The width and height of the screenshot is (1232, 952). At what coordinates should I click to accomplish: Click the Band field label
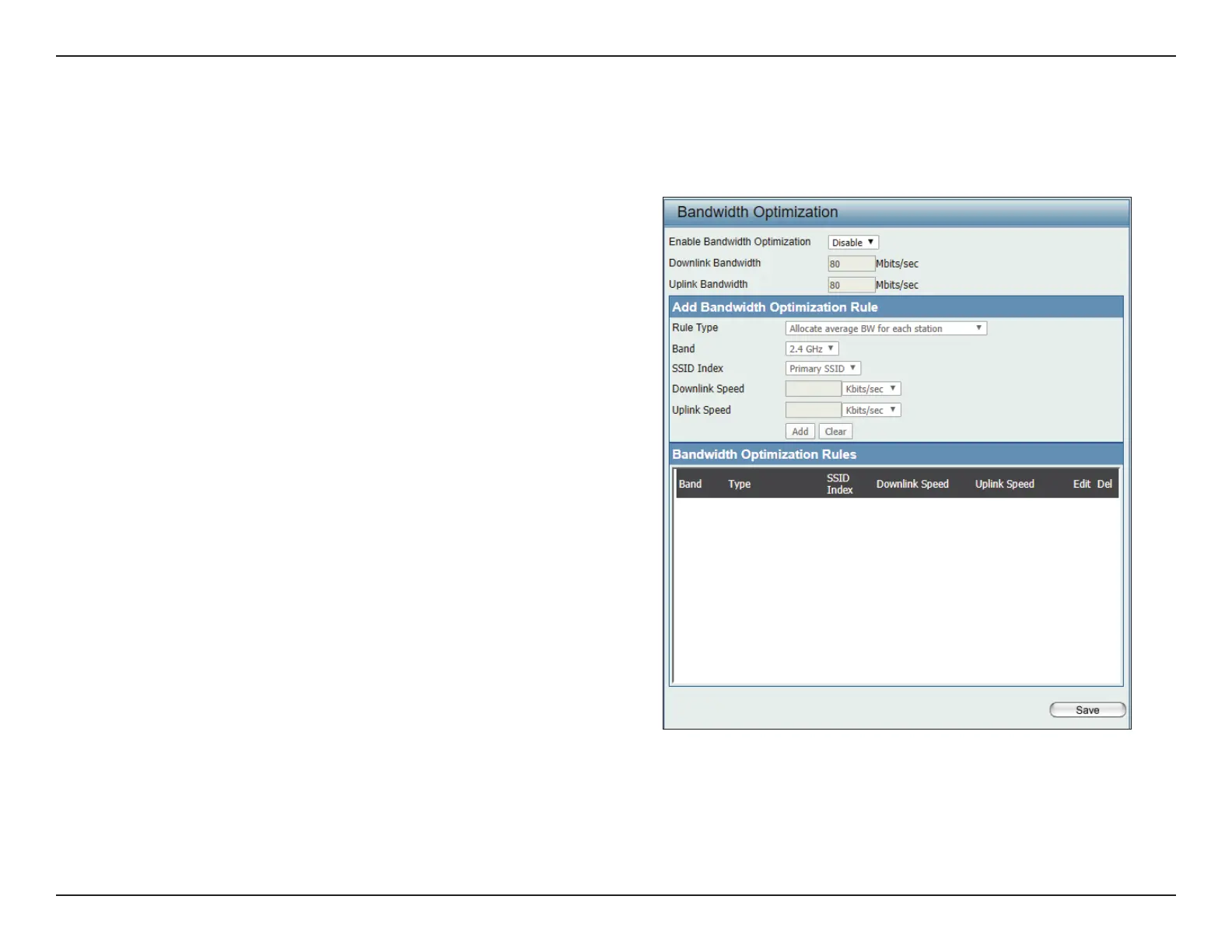click(684, 348)
